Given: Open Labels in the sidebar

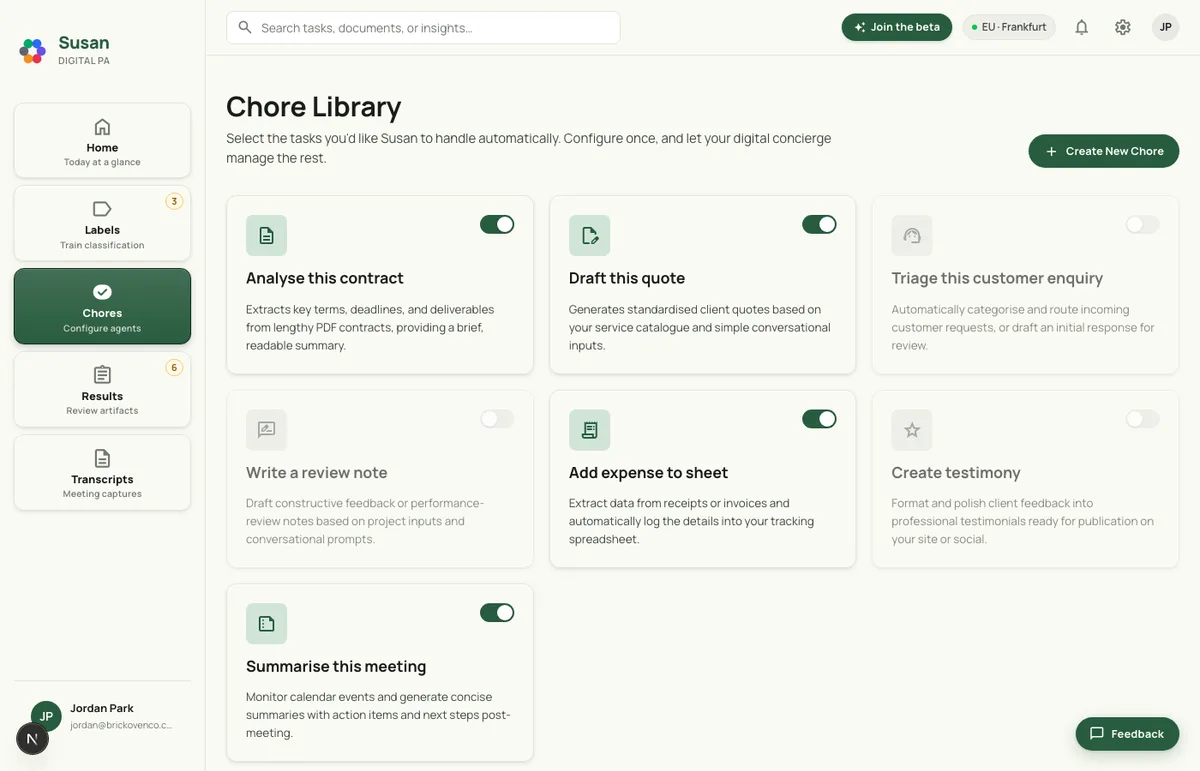Looking at the screenshot, I should pyautogui.click(x=102, y=224).
